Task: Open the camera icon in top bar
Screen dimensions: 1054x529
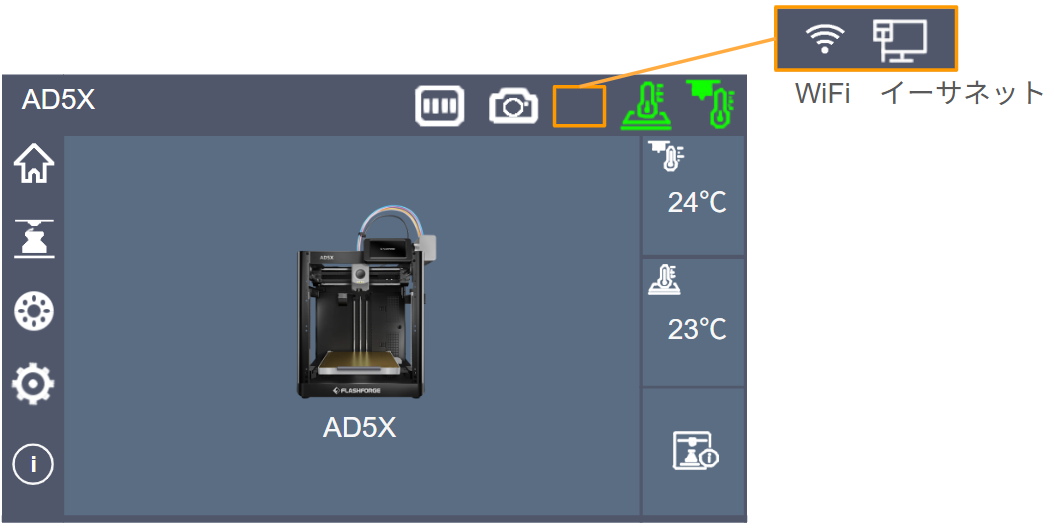Action: coord(514,107)
